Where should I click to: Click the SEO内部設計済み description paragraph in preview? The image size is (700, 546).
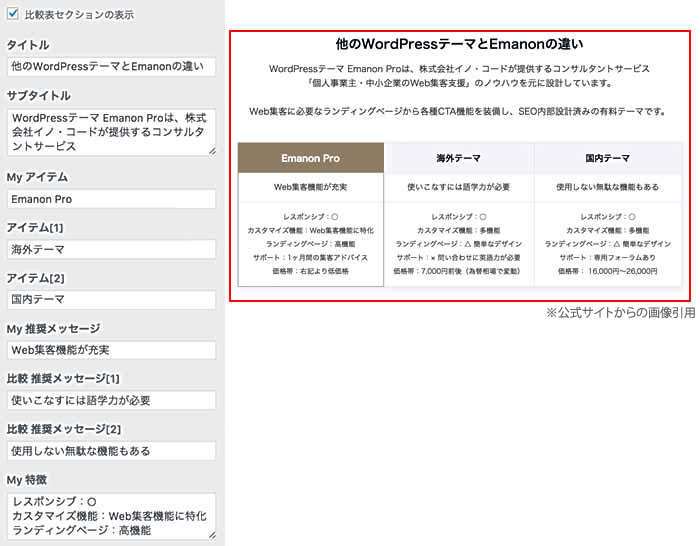[x=458, y=112]
